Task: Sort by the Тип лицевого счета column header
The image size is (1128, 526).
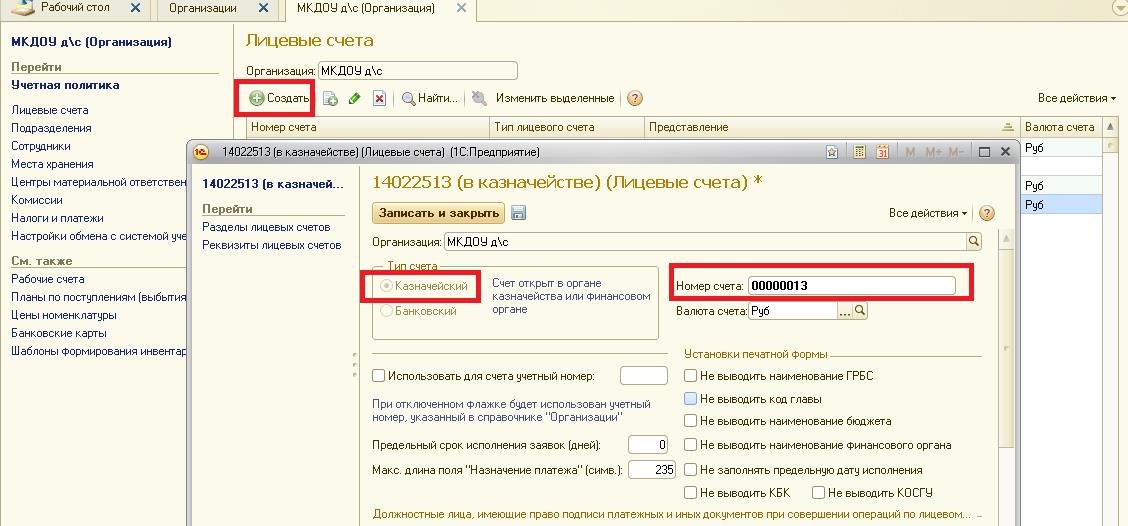Action: 567,127
